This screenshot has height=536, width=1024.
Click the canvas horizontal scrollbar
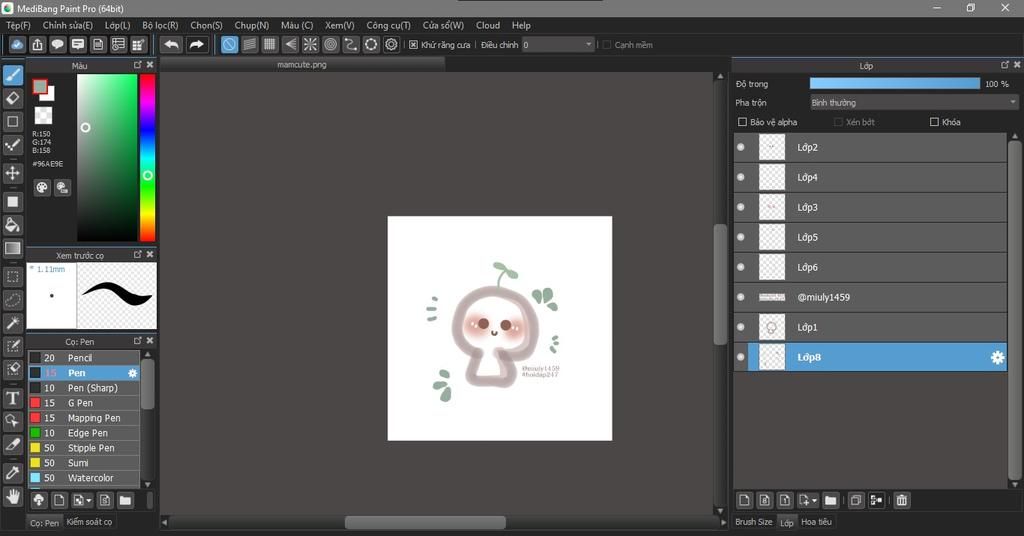tap(425, 522)
